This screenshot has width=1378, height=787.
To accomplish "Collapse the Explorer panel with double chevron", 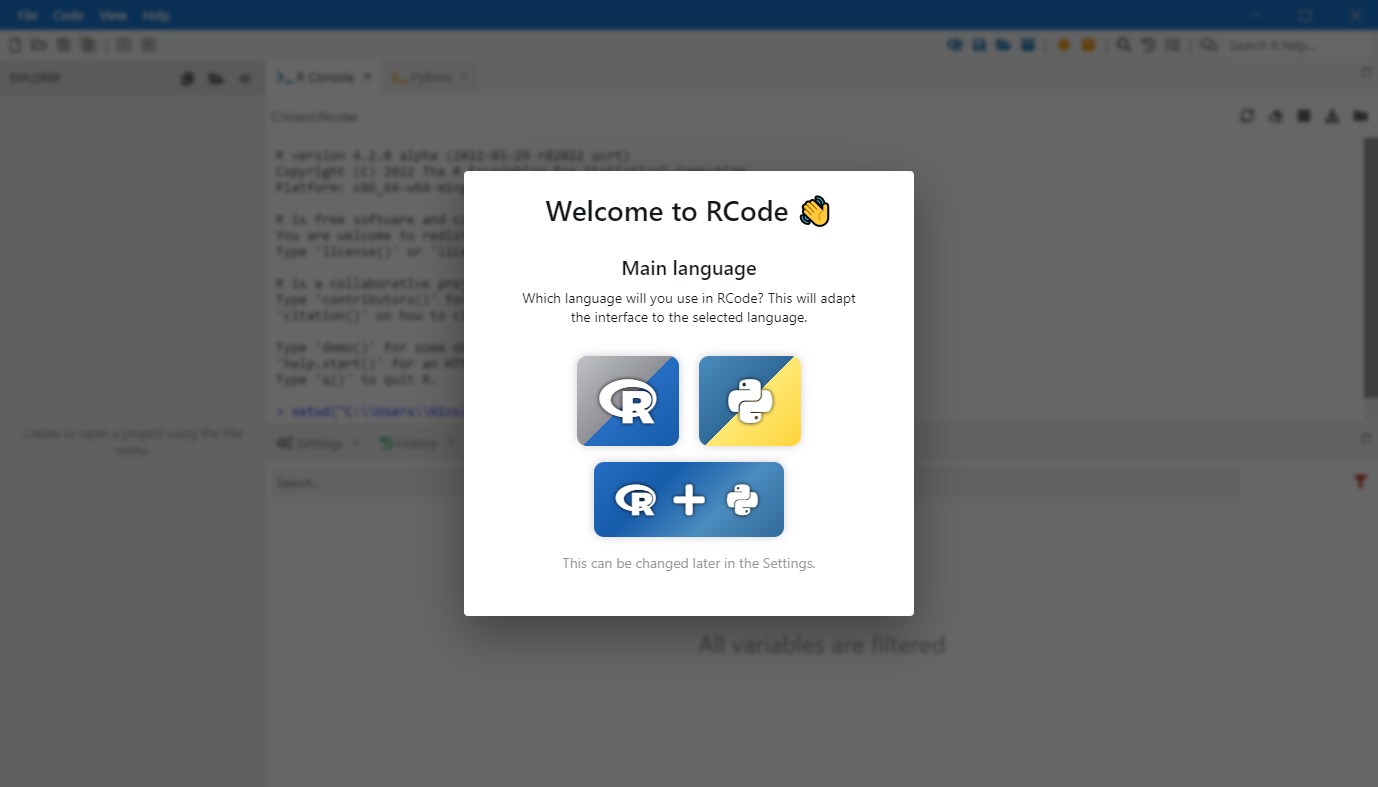I will pyautogui.click(x=245, y=79).
